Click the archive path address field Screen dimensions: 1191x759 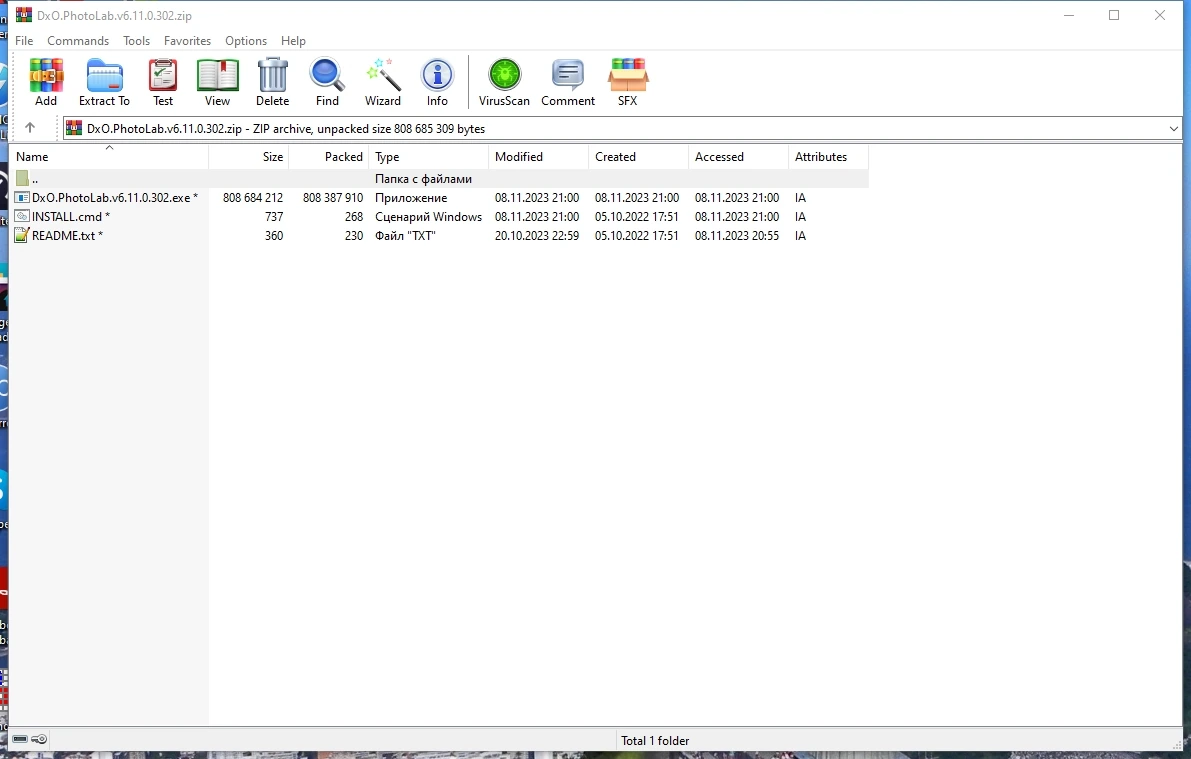(x=621, y=128)
